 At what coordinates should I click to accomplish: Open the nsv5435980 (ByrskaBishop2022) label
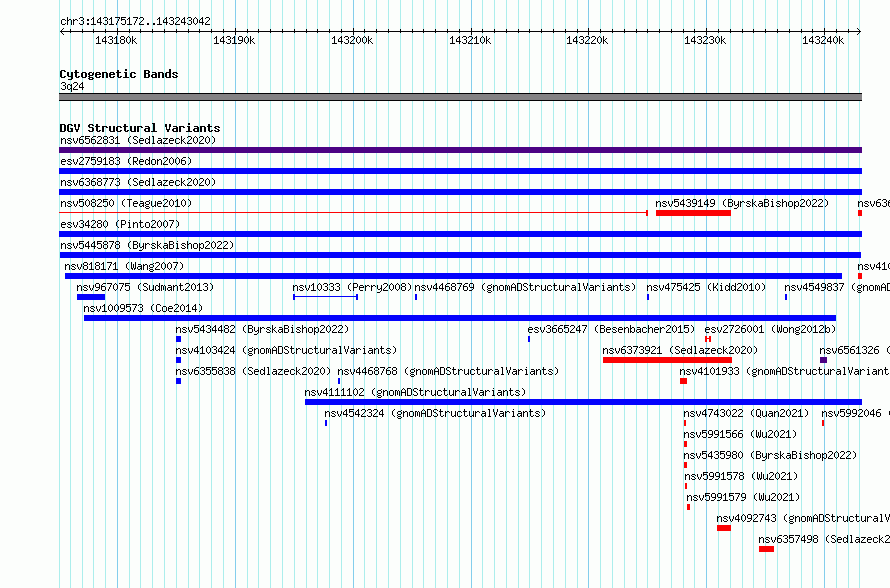[770, 455]
